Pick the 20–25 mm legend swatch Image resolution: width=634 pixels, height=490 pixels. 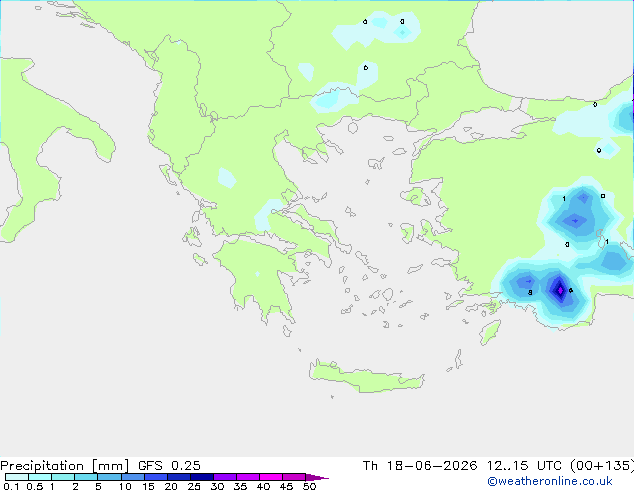[x=178, y=477]
